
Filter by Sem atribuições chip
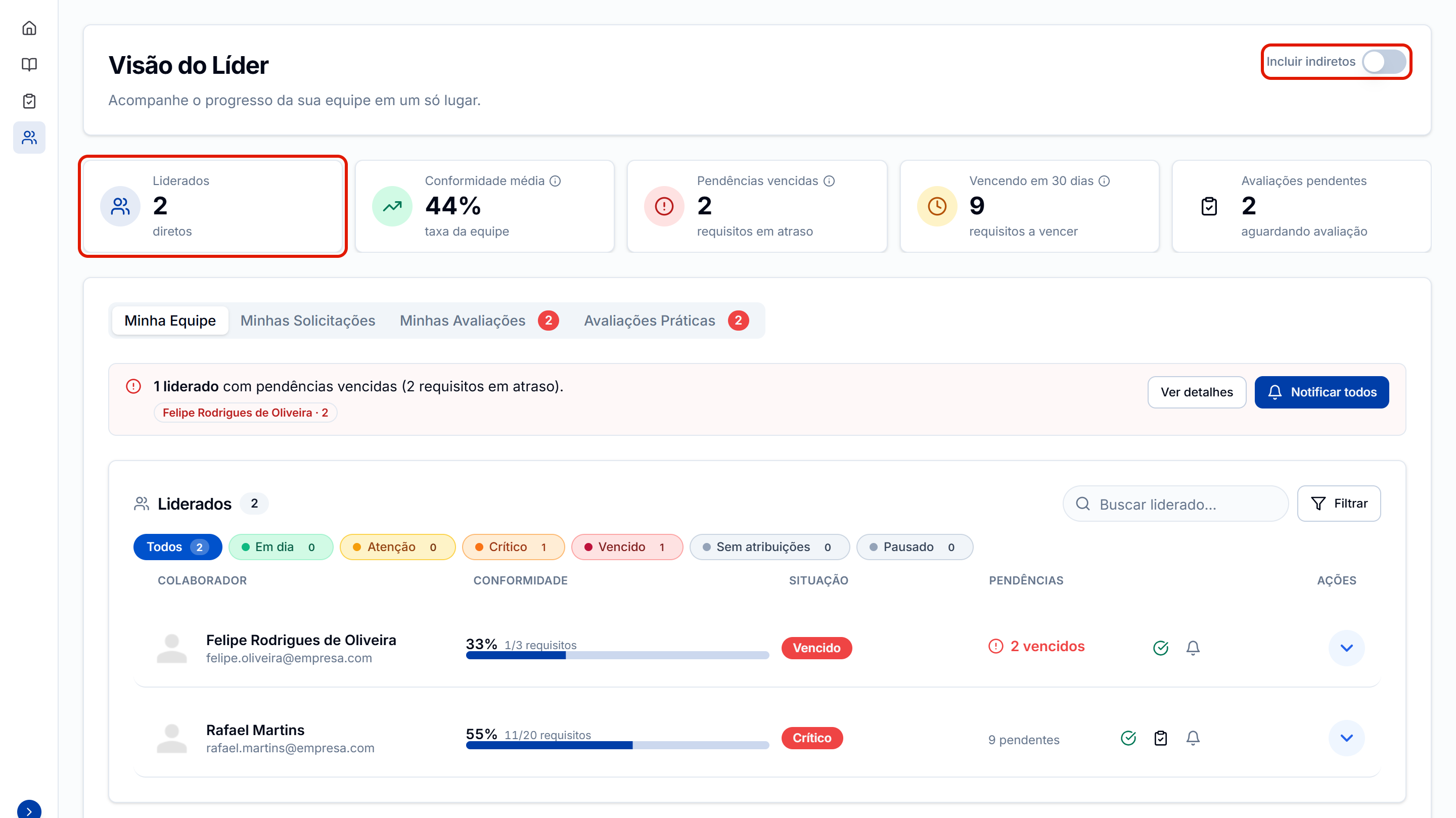coord(769,547)
